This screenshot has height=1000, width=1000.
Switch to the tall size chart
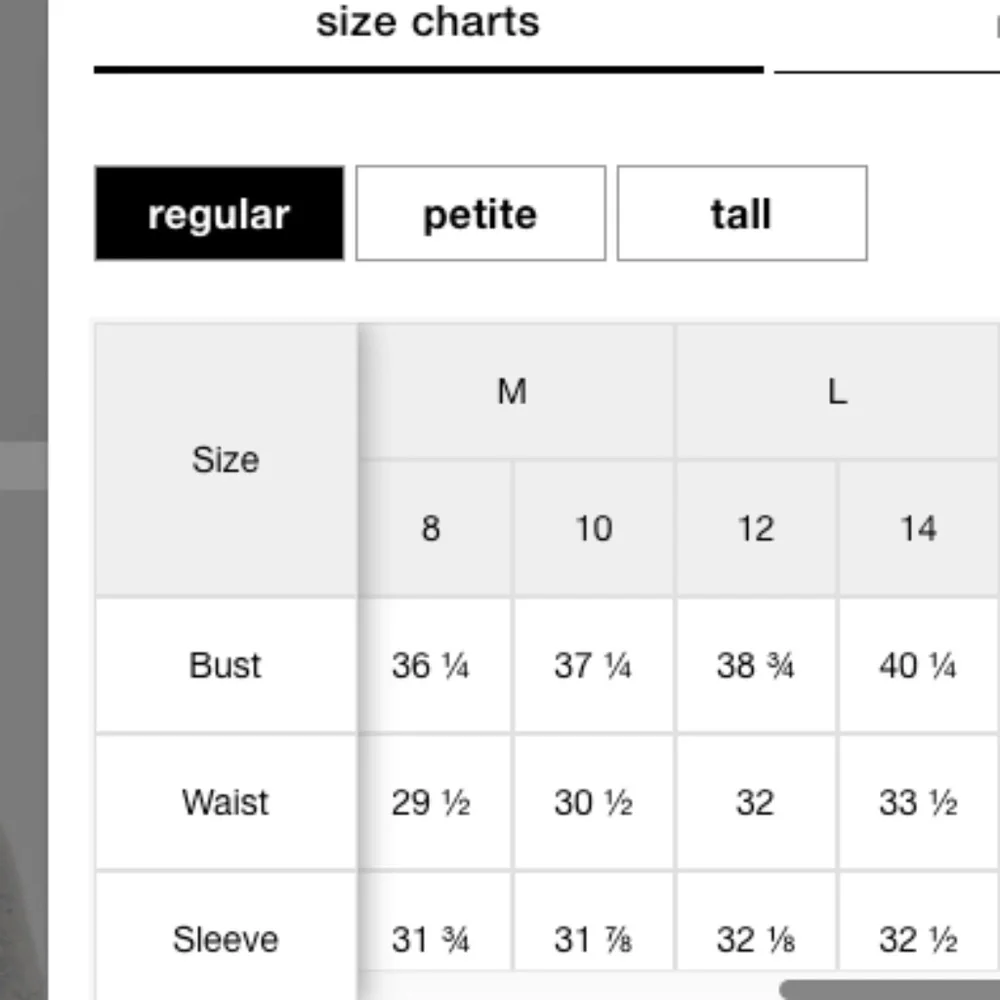pyautogui.click(x=741, y=214)
